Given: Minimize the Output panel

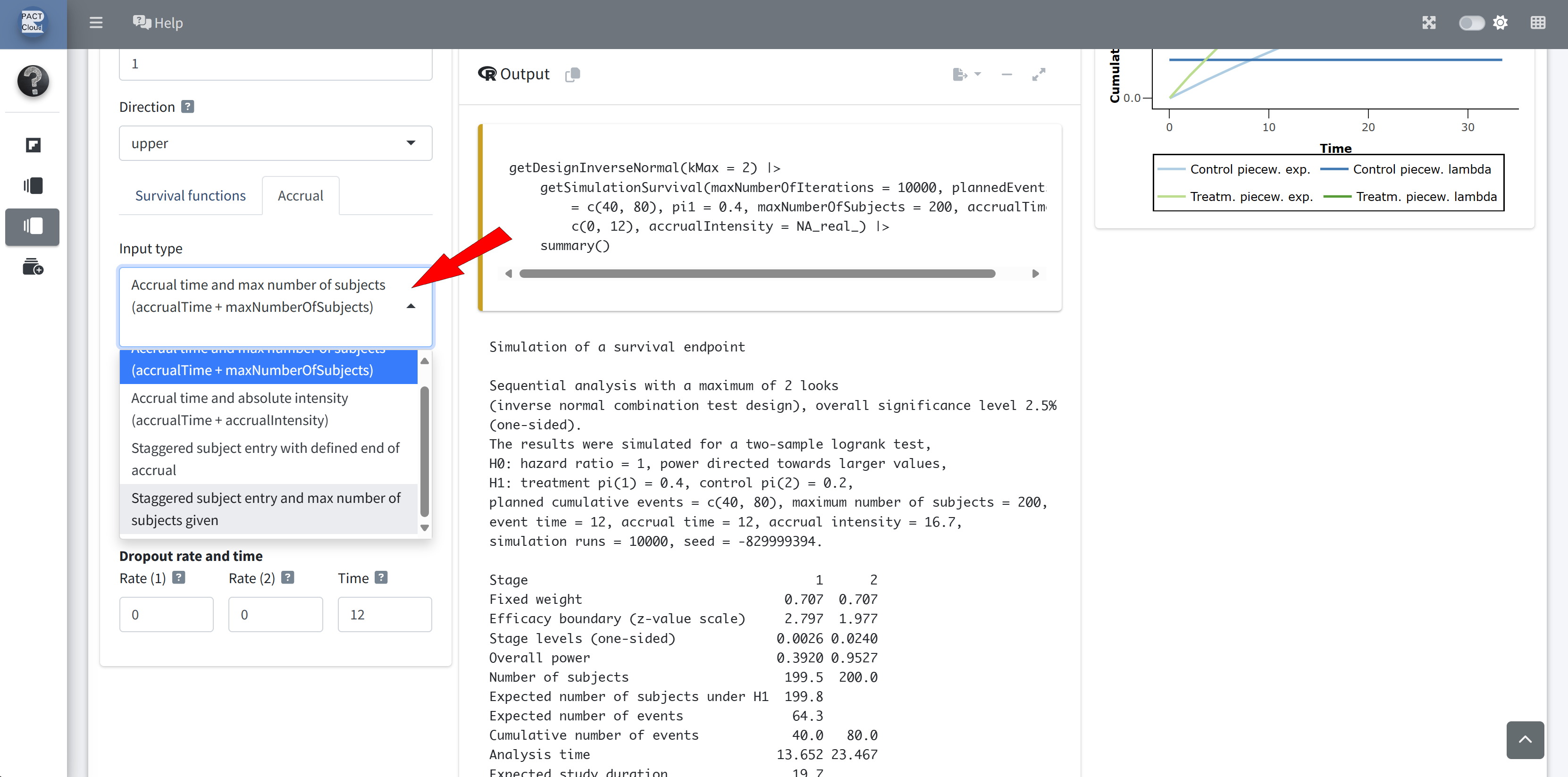Looking at the screenshot, I should coord(1007,74).
